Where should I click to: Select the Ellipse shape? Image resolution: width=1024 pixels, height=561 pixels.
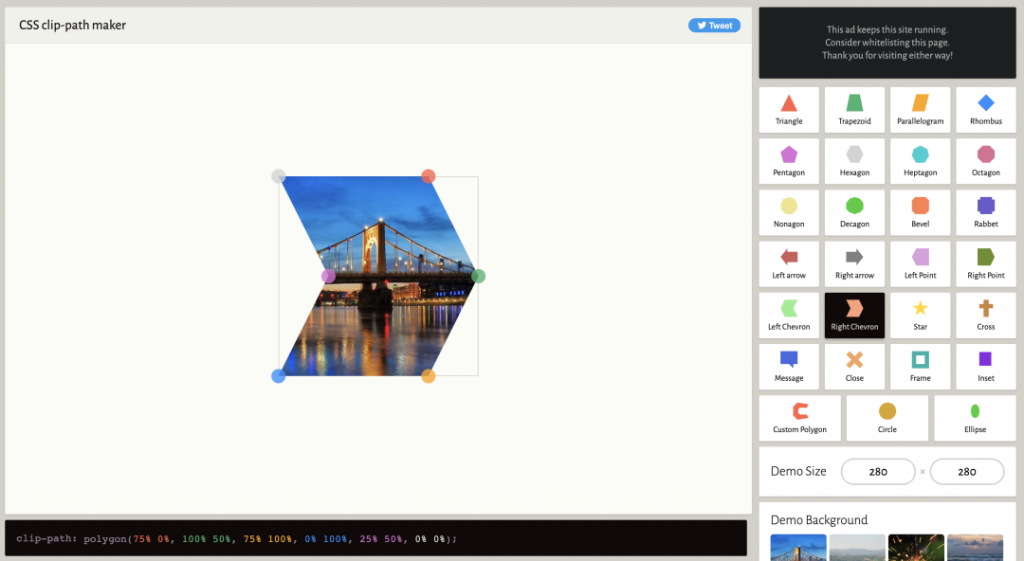click(975, 418)
